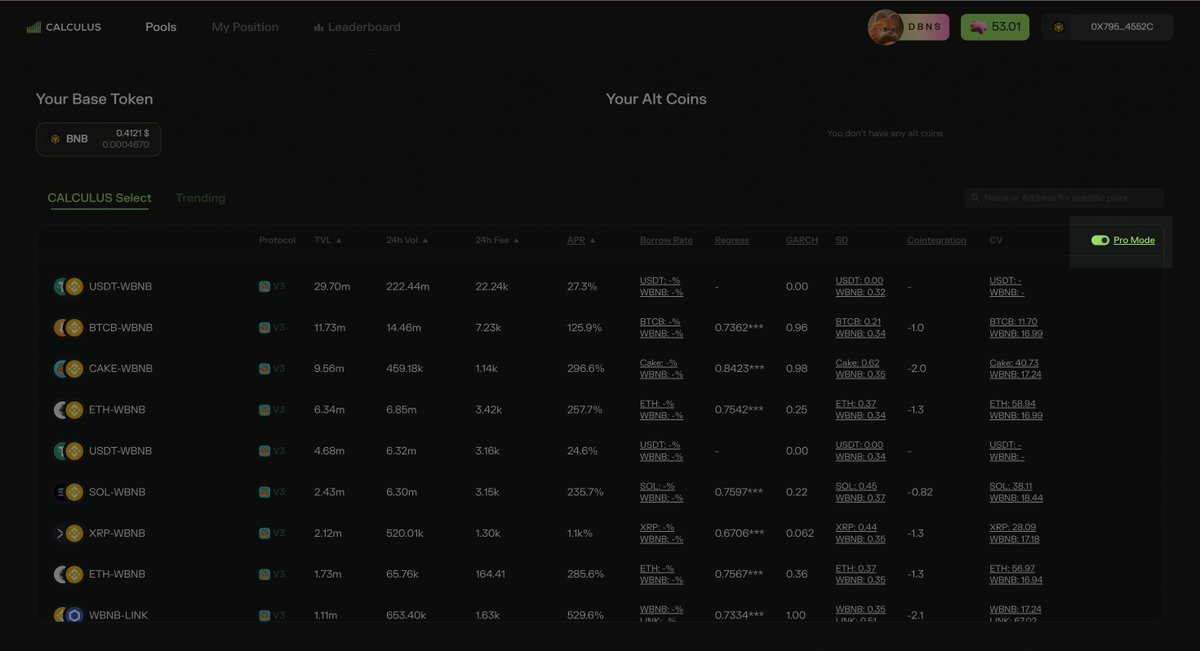Viewport: 1200px width, 651px height.
Task: Click the BNB coin icon in base token
Action: click(55, 139)
